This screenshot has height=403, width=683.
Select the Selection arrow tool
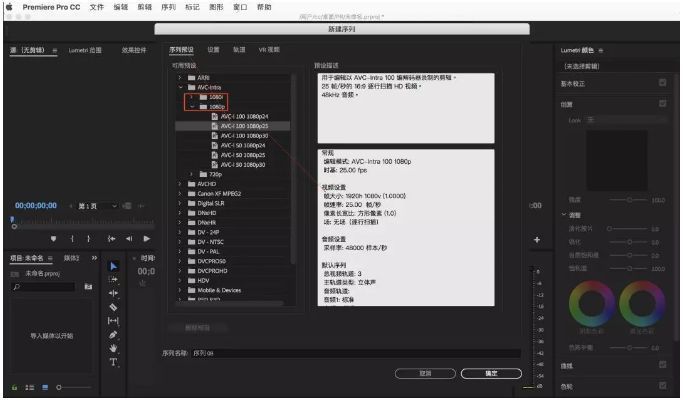[x=113, y=266]
